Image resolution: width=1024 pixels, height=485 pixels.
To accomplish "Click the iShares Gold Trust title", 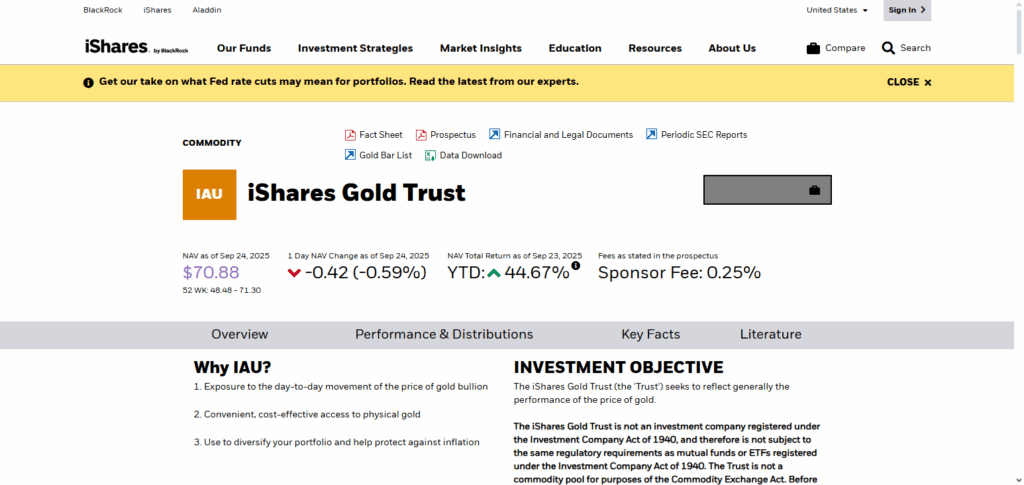I will click(x=357, y=193).
